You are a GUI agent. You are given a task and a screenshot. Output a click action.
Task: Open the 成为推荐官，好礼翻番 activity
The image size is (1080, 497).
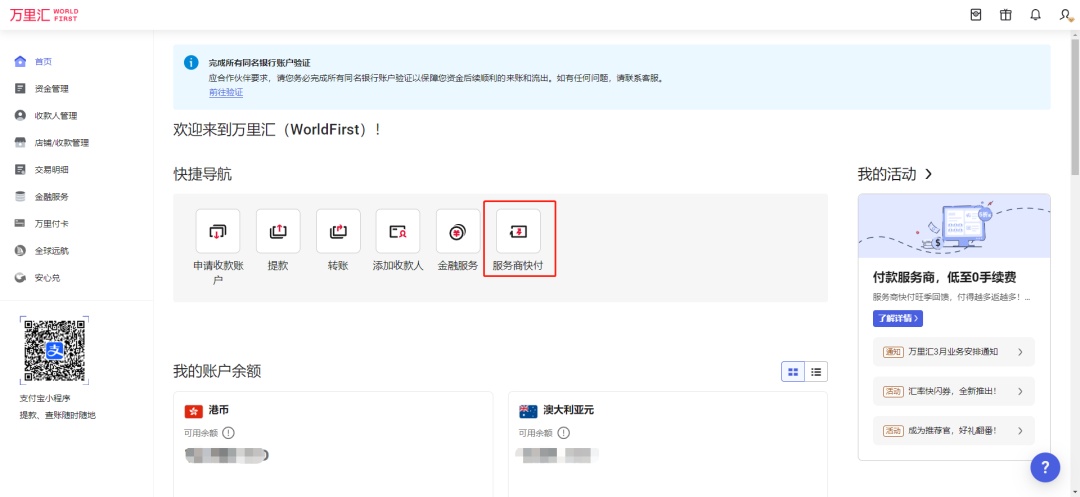click(x=953, y=431)
